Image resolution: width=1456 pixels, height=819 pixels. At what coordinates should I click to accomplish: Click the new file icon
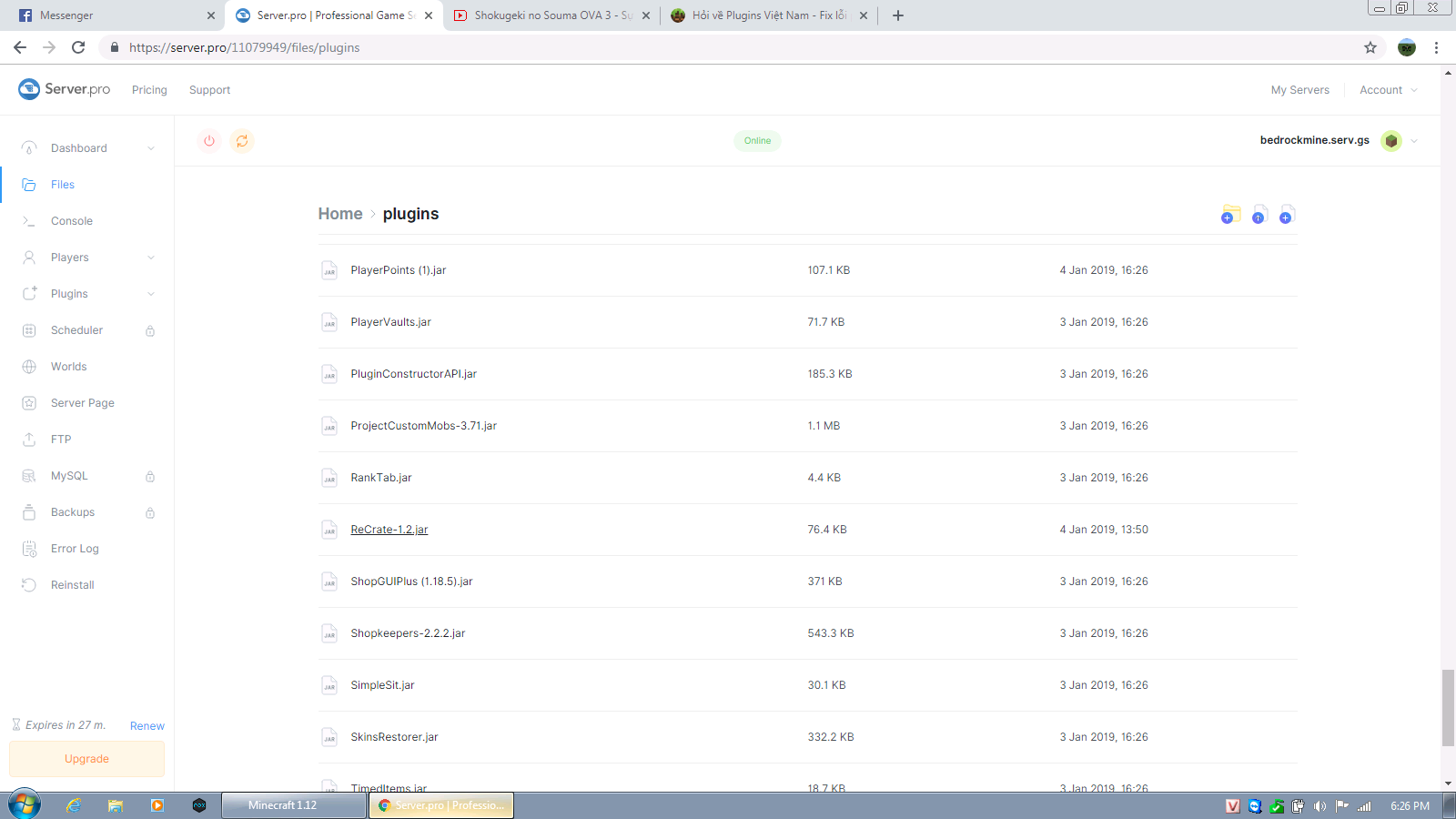pyautogui.click(x=1286, y=215)
